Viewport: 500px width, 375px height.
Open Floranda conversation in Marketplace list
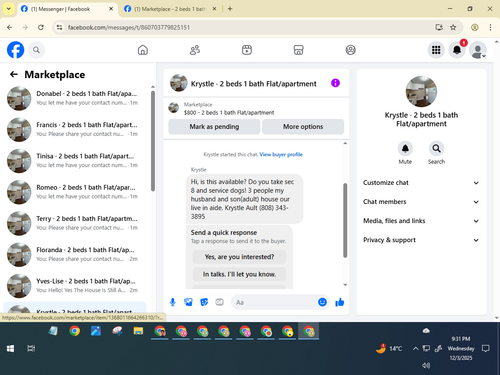point(75,254)
